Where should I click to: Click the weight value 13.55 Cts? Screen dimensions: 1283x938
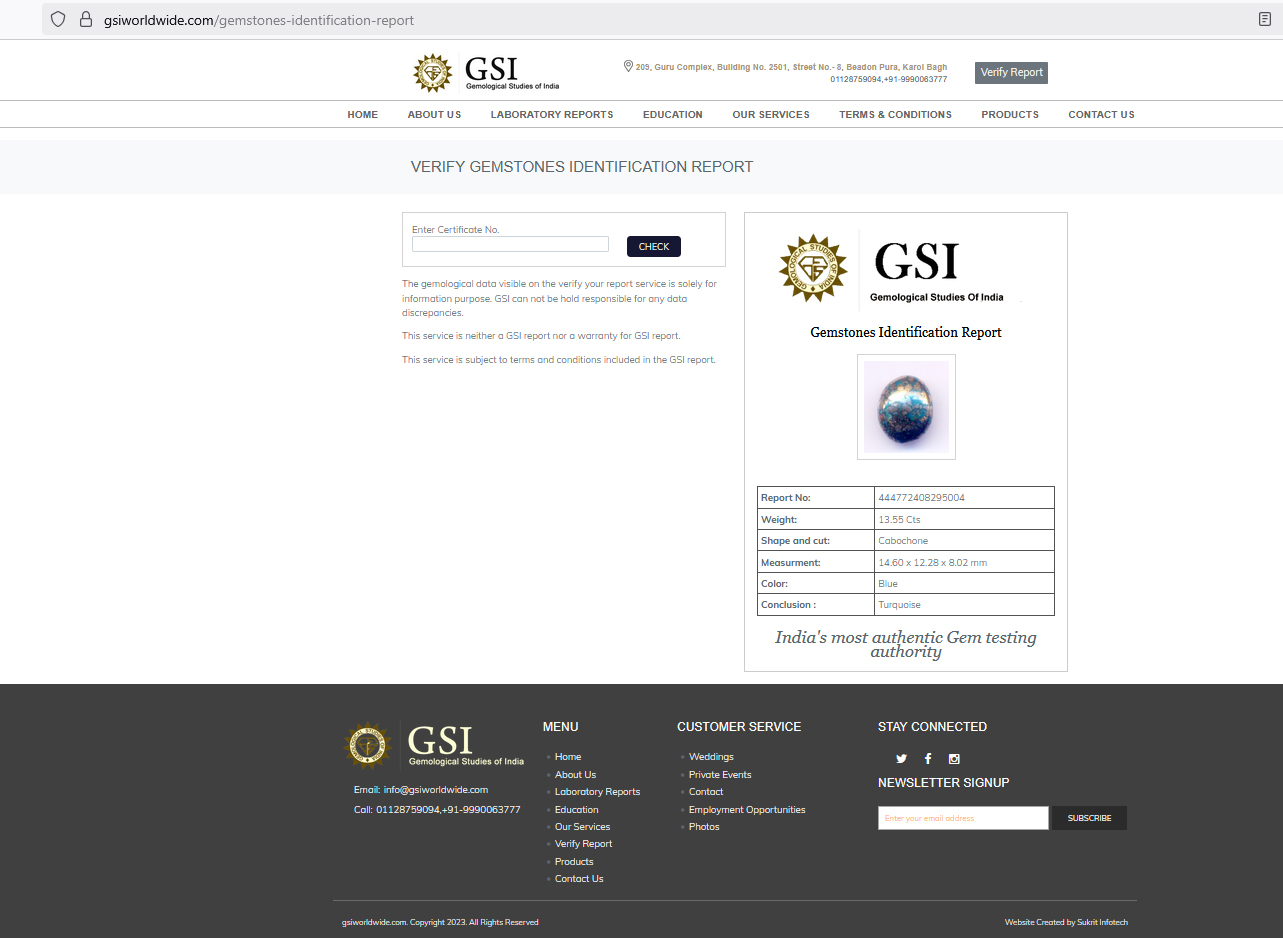pyautogui.click(x=899, y=520)
